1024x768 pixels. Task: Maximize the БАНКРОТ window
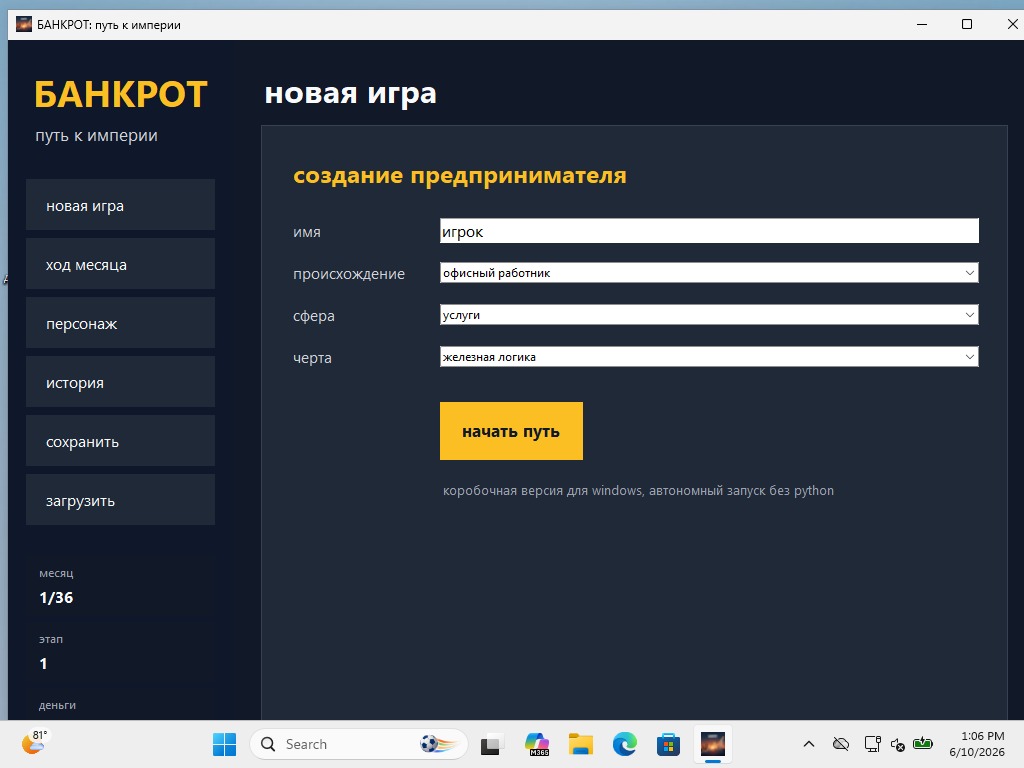(967, 24)
